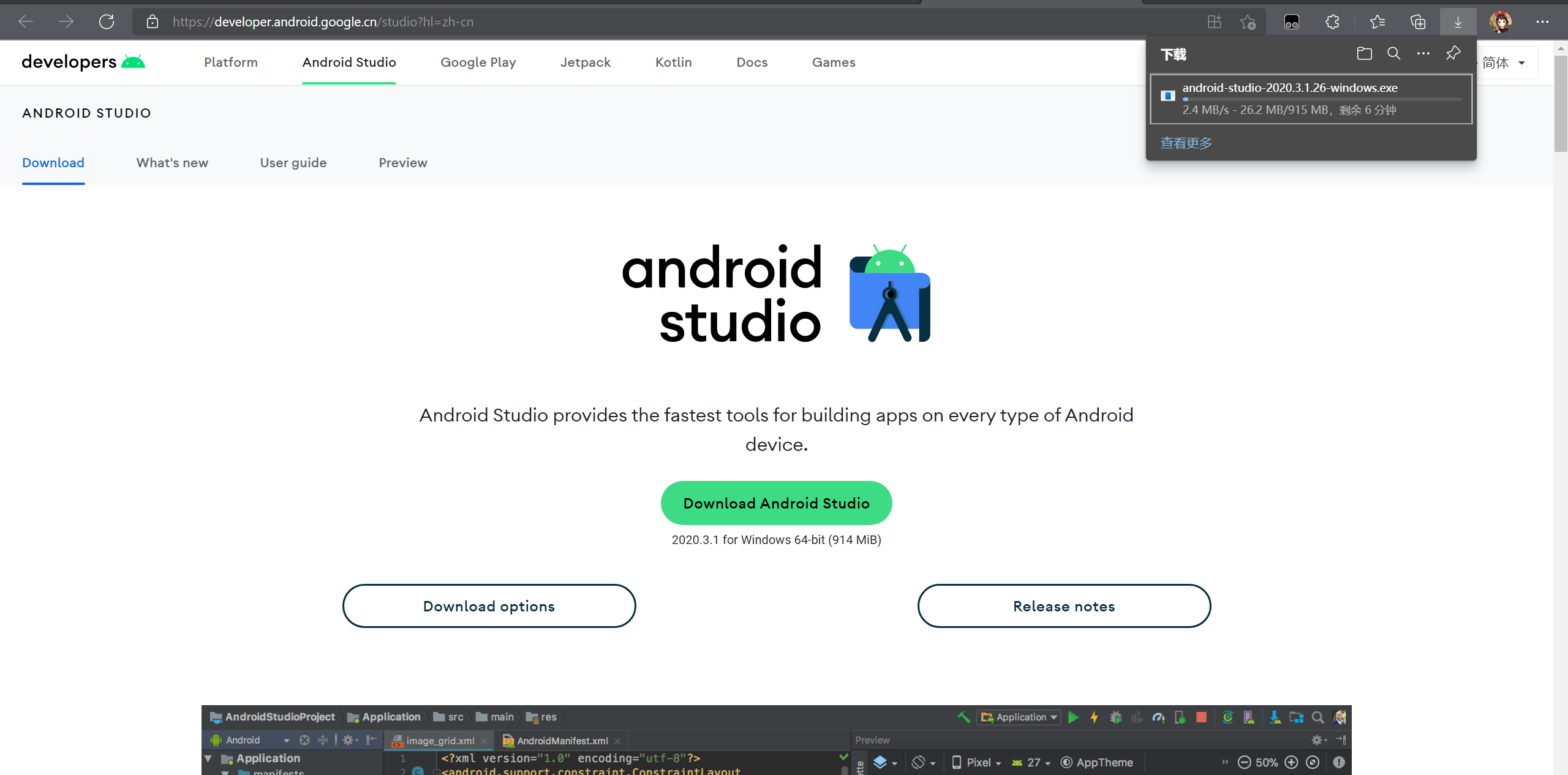Viewport: 1568px width, 775px height.
Task: Search downloads in the panel
Action: tap(1393, 54)
